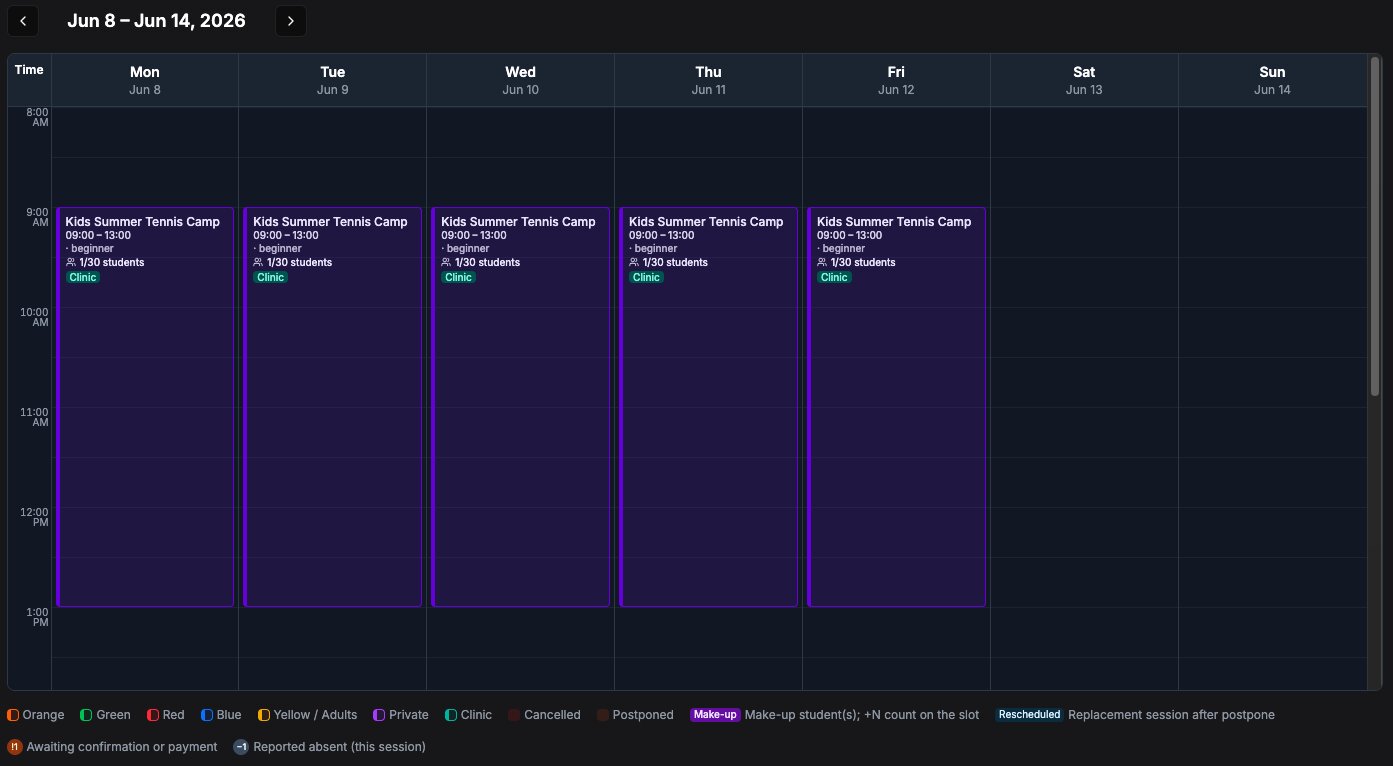The height and width of the screenshot is (766, 1393).
Task: Click the Reported absent legend badge
Action: 241,746
